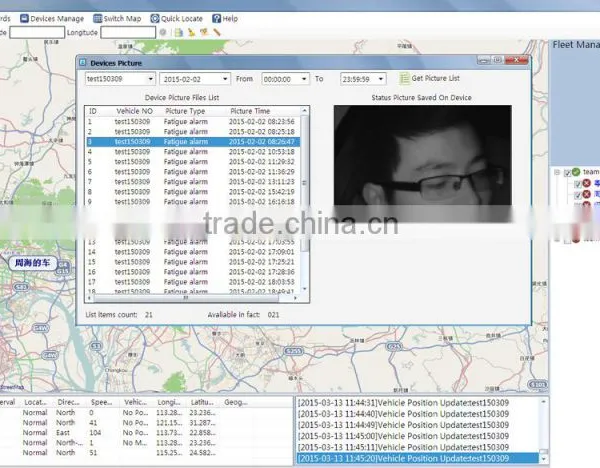Select the ruler measure tool icon
Screen dimensions: 600x468
(217, 32)
